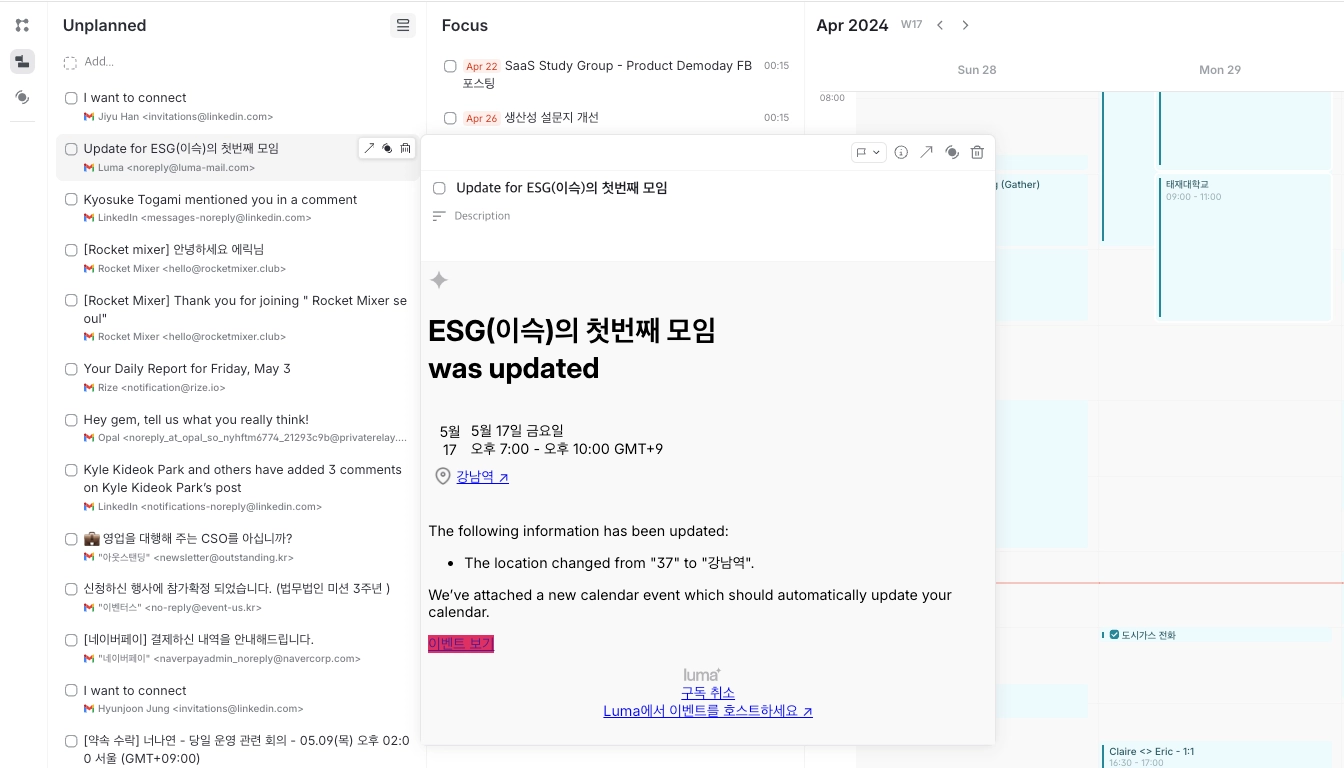Image resolution: width=1344 pixels, height=768 pixels.
Task: Click the Focus column heading
Action: [465, 25]
